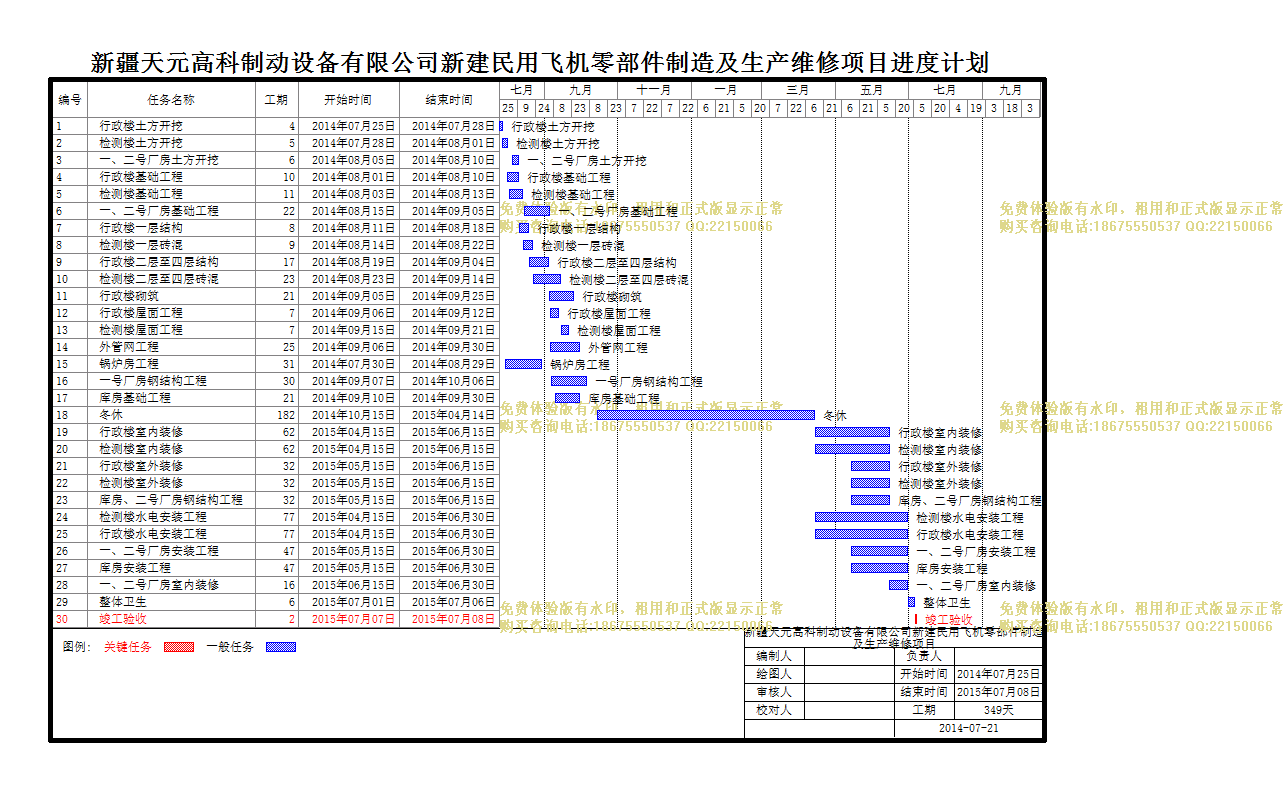Click the 31 duration cell for 锅炉房工程

276,364
